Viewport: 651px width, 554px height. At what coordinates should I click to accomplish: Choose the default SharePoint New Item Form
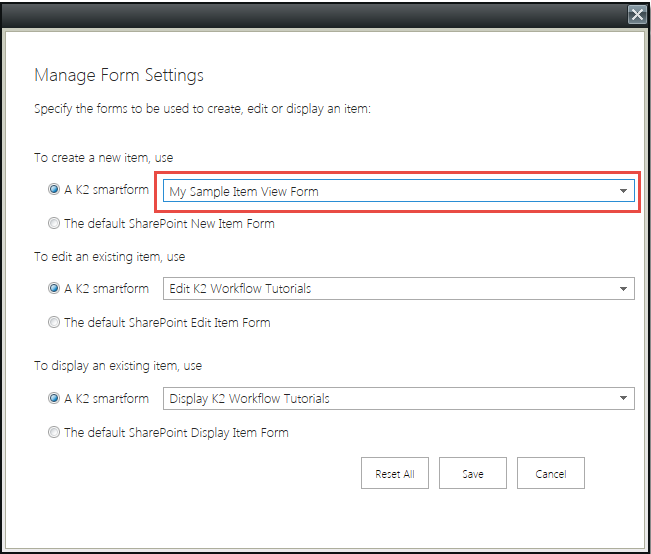tap(54, 223)
